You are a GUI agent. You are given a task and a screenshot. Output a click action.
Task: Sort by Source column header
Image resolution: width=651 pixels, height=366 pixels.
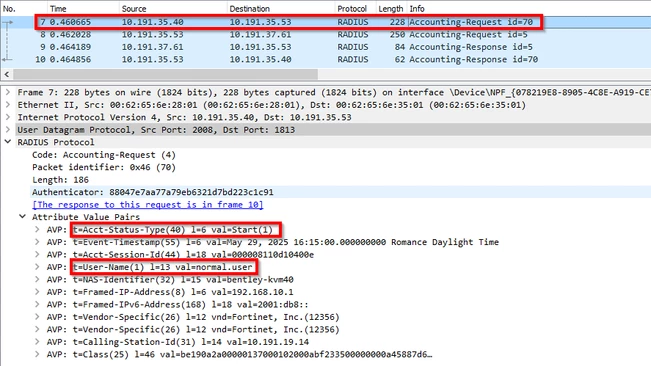point(134,9)
